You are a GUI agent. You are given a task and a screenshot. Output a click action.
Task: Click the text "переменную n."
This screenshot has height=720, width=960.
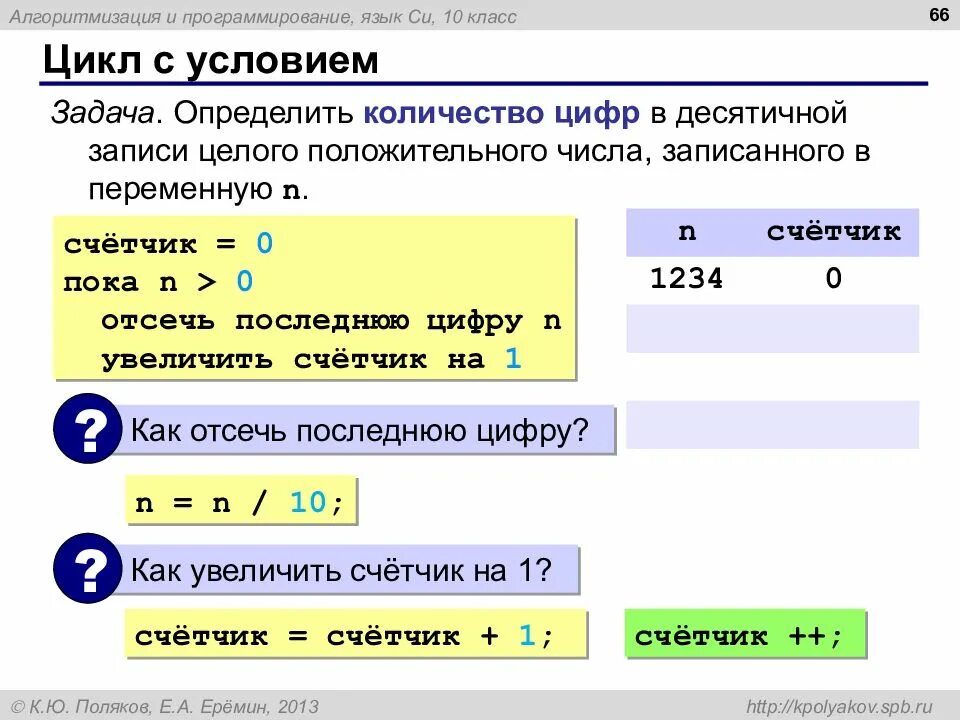pos(198,190)
